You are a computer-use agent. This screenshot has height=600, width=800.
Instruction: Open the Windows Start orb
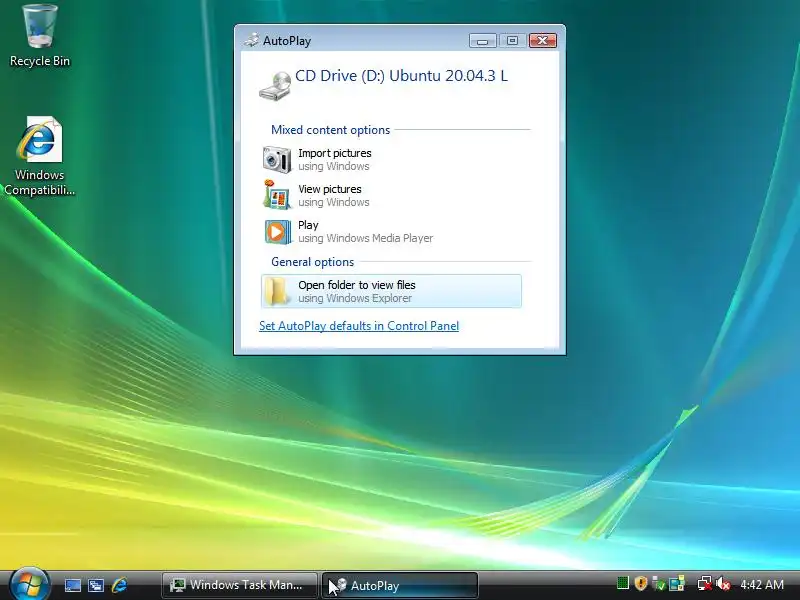pyautogui.click(x=29, y=584)
